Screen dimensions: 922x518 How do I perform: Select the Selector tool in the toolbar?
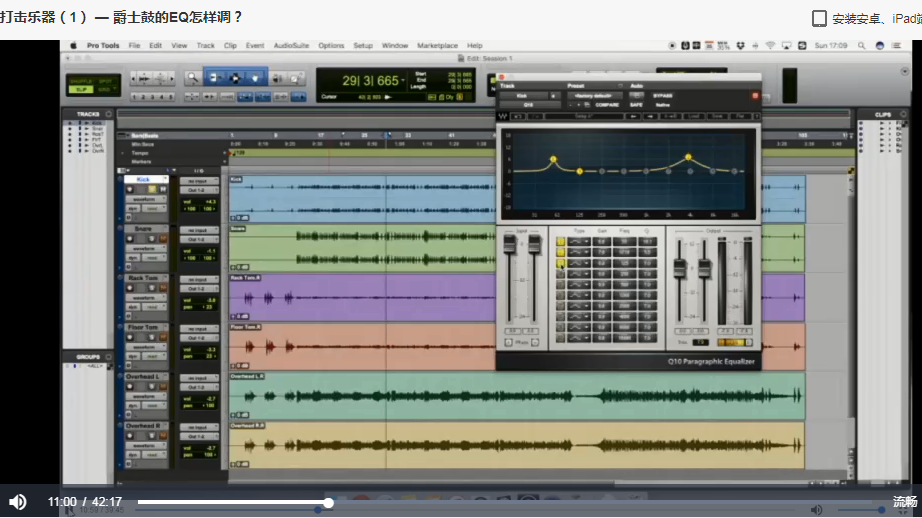pyautogui.click(x=235, y=78)
